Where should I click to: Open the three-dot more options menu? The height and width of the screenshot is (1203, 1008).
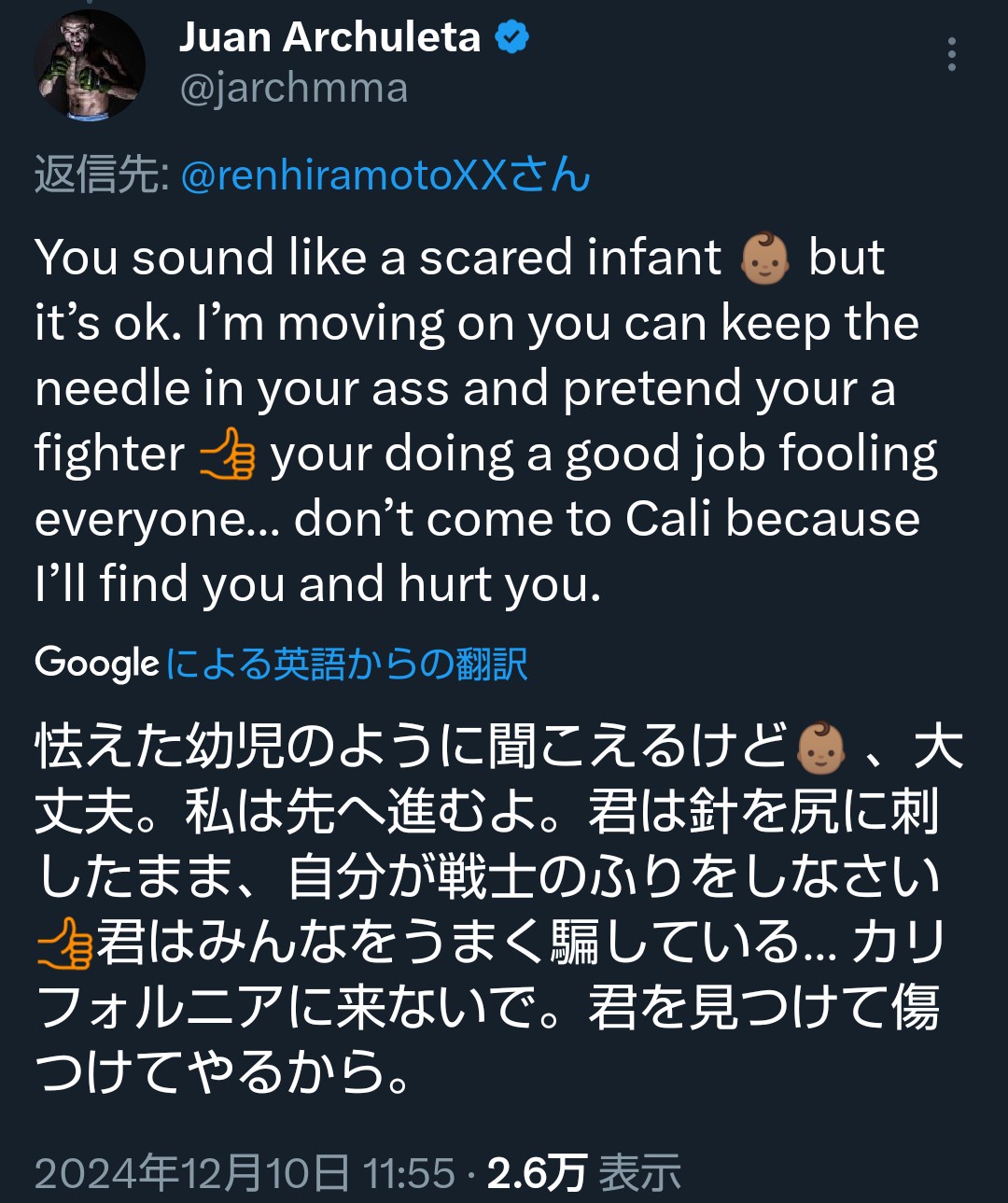click(951, 55)
